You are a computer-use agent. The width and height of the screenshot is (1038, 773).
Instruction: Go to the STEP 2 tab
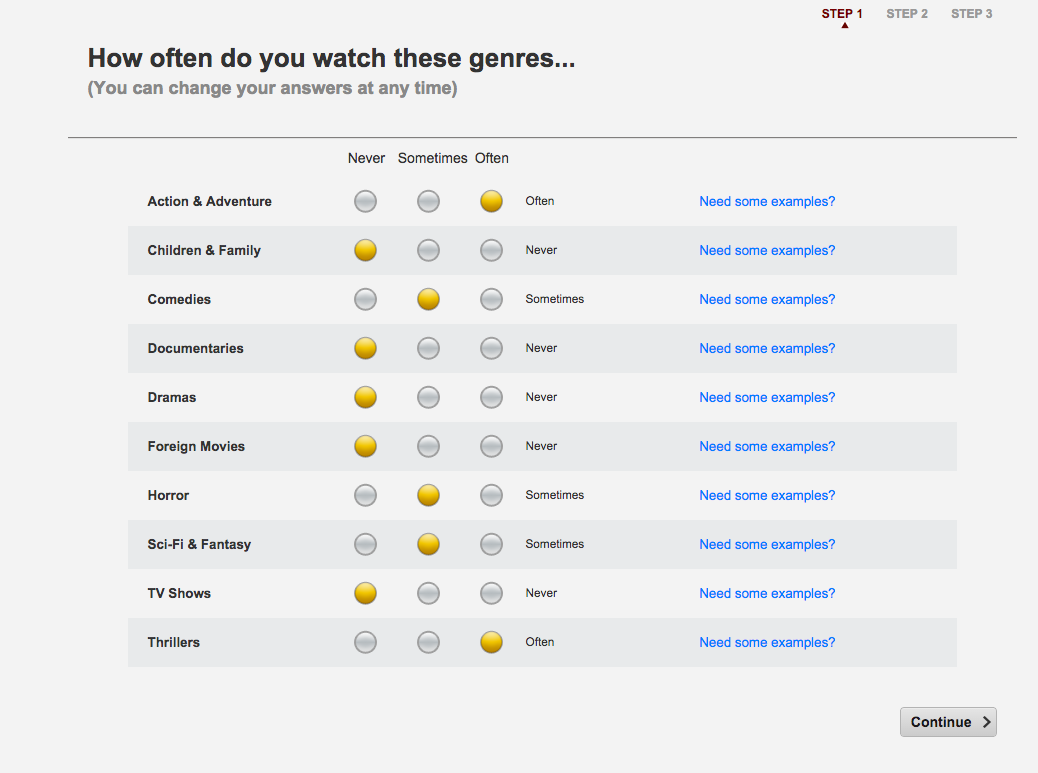click(907, 14)
